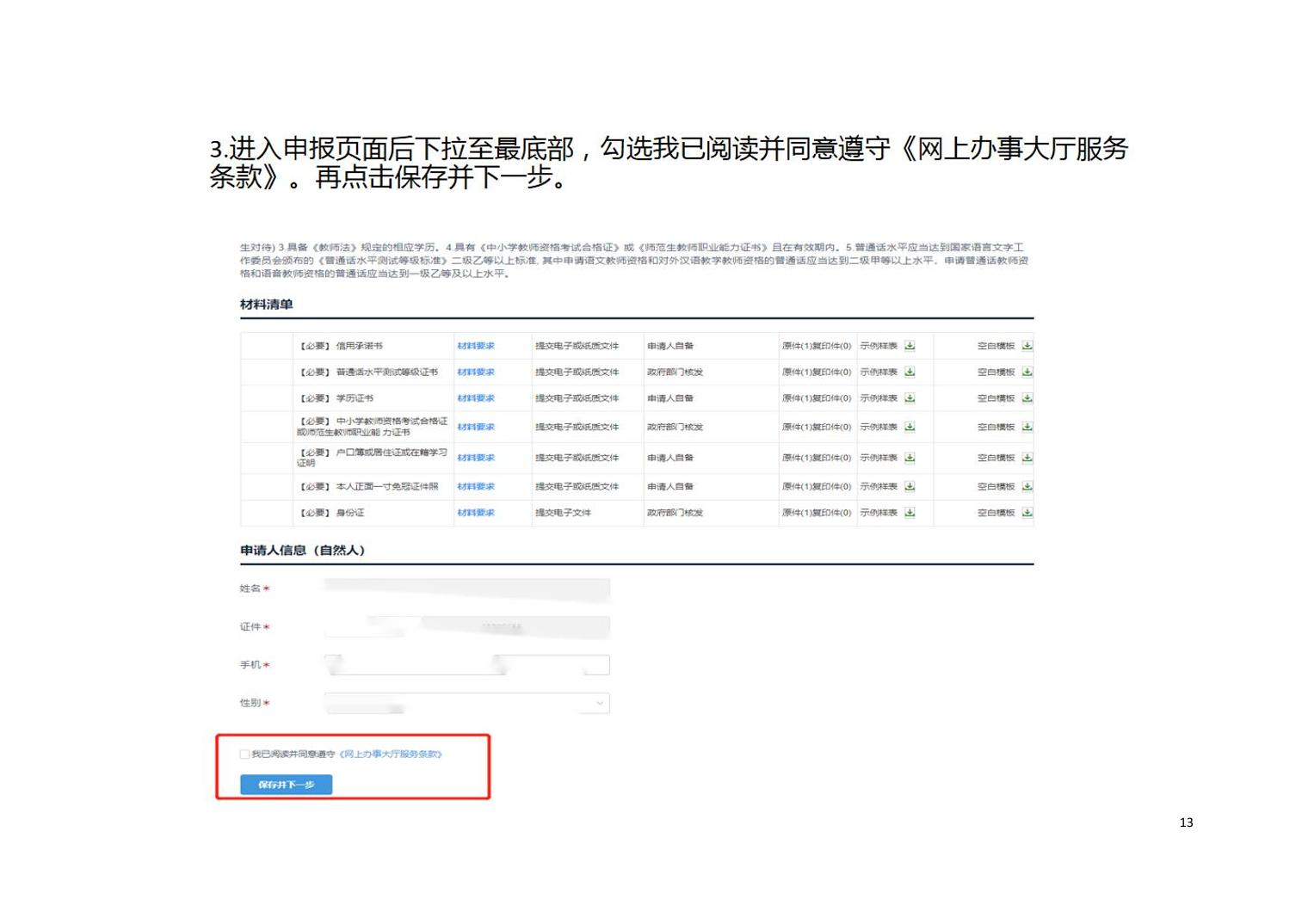Download 空白模板 for 学历证书
The image size is (1308, 924).
pos(1027,398)
